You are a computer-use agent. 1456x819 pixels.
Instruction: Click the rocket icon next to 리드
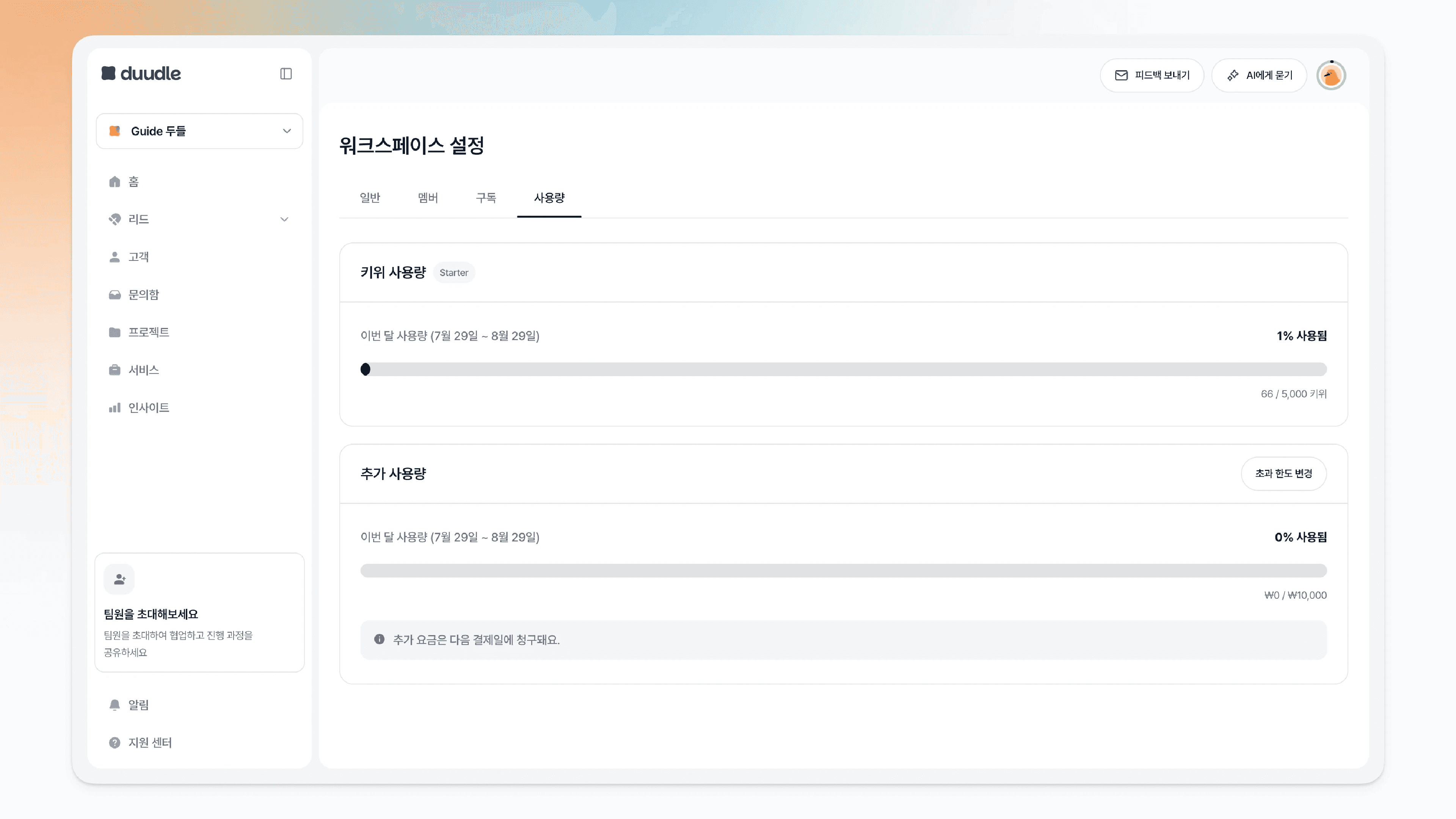coord(115,219)
